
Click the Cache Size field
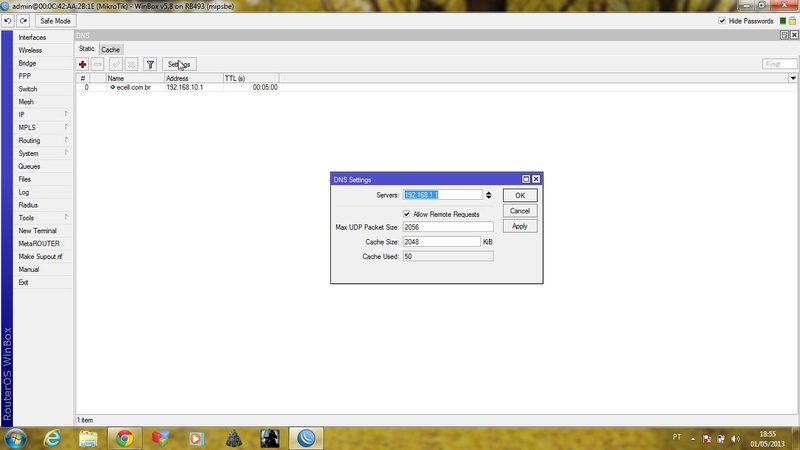click(x=441, y=242)
